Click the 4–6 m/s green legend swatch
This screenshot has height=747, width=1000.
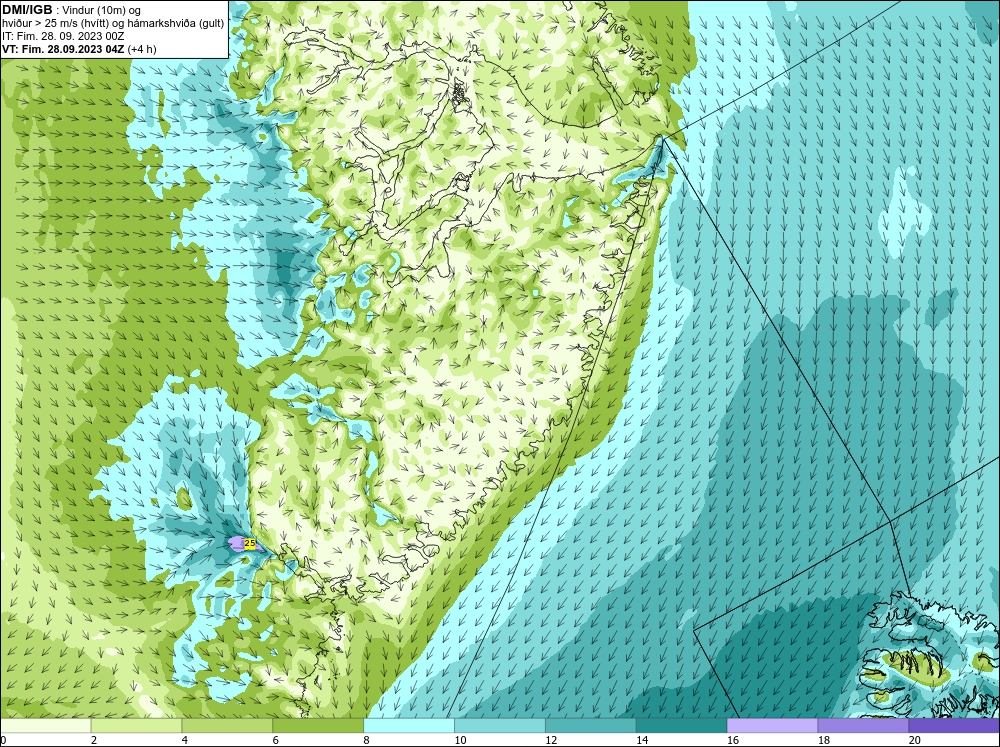coord(227,726)
